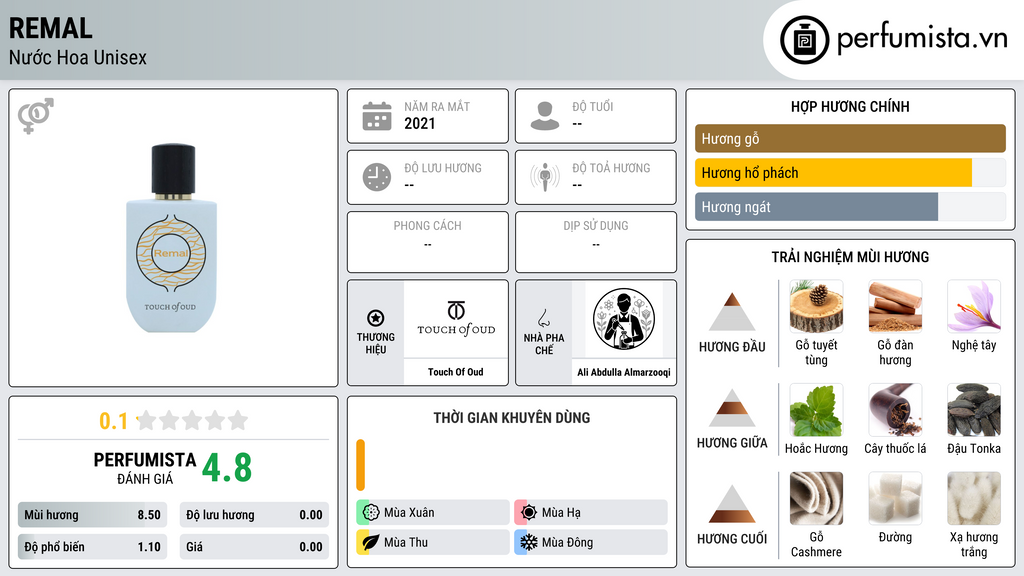
Task: Select the Gỗ tuyết tùng note thumbnail
Action: coord(816,306)
